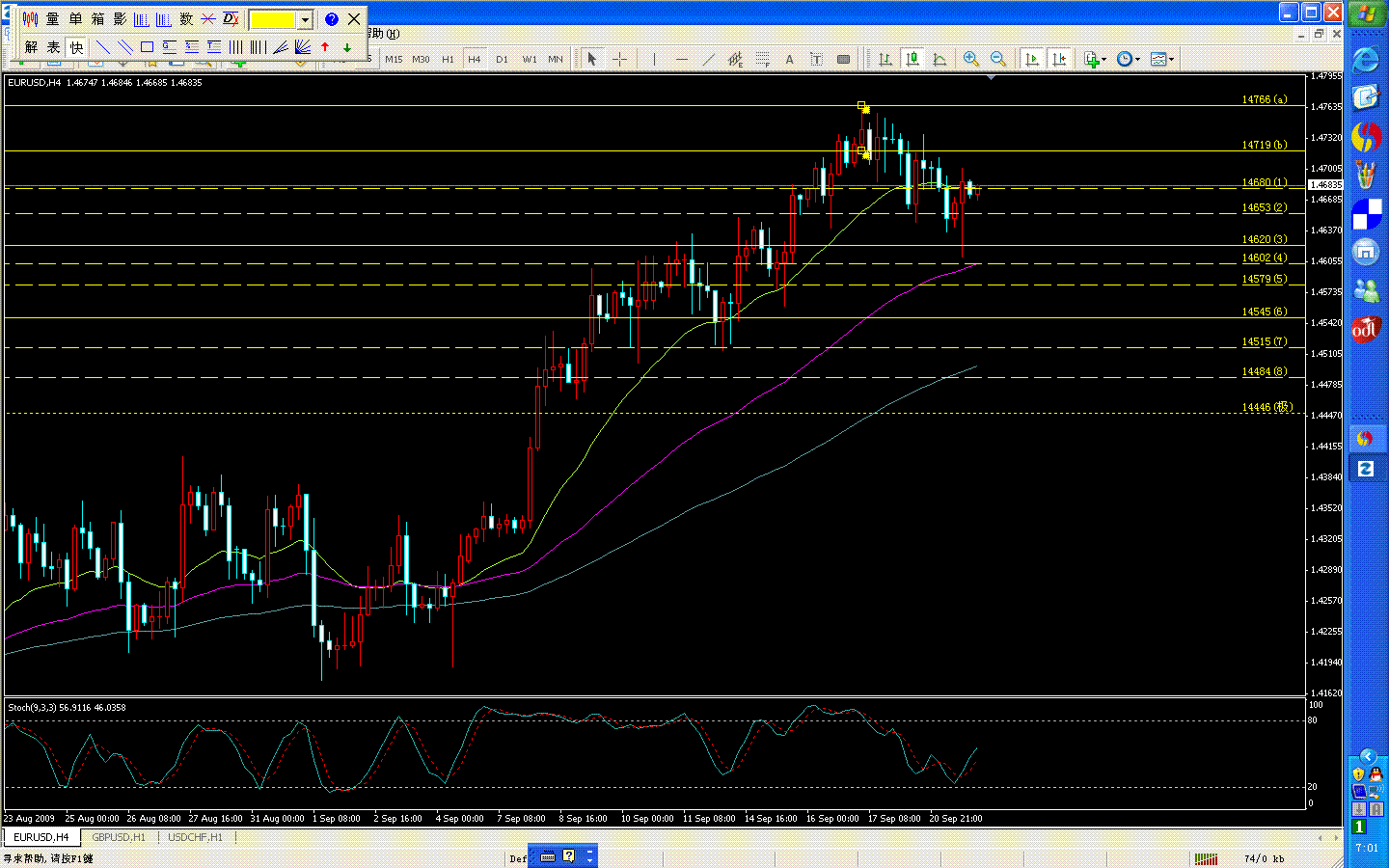Switch chart to M30 timeframe
The height and width of the screenshot is (868, 1389).
[421, 60]
